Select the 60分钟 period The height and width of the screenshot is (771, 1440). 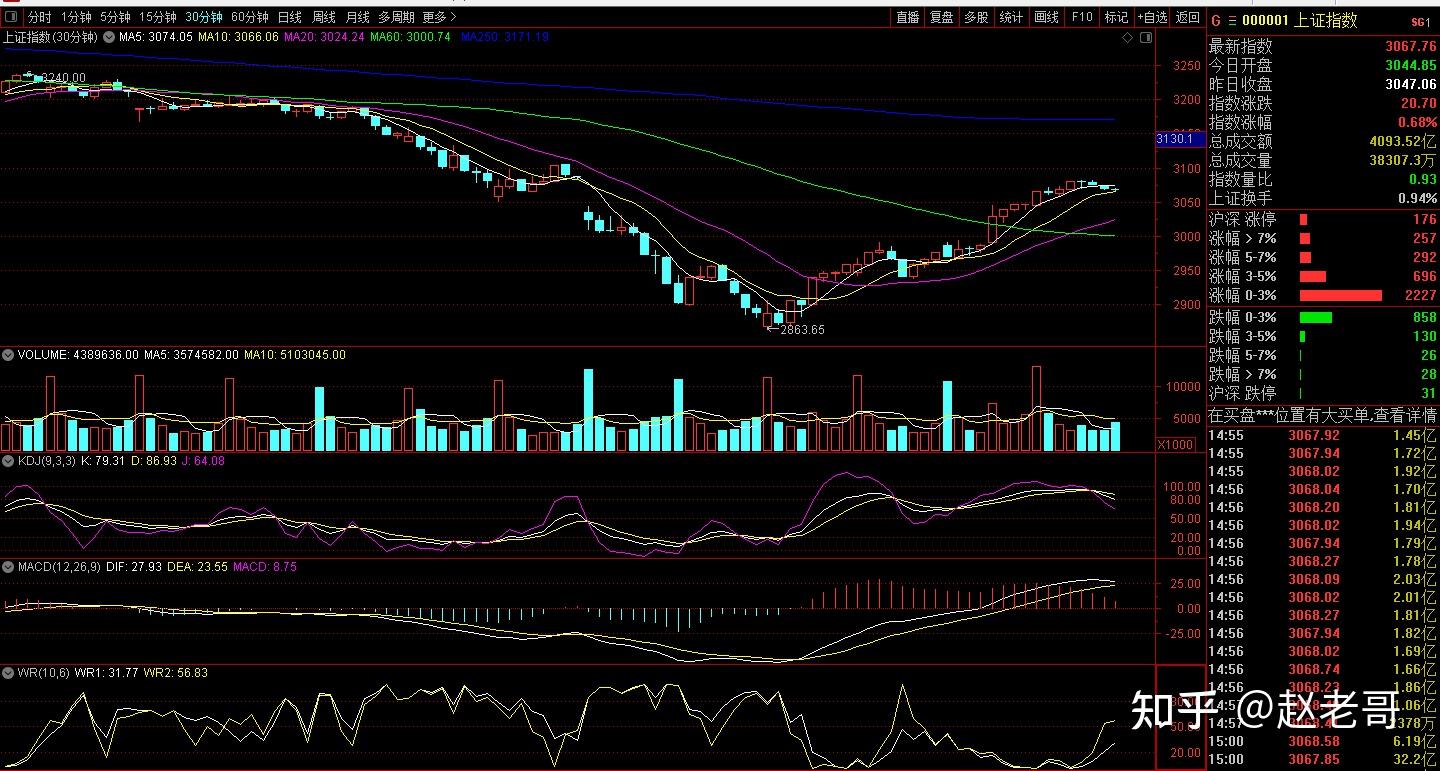click(250, 17)
